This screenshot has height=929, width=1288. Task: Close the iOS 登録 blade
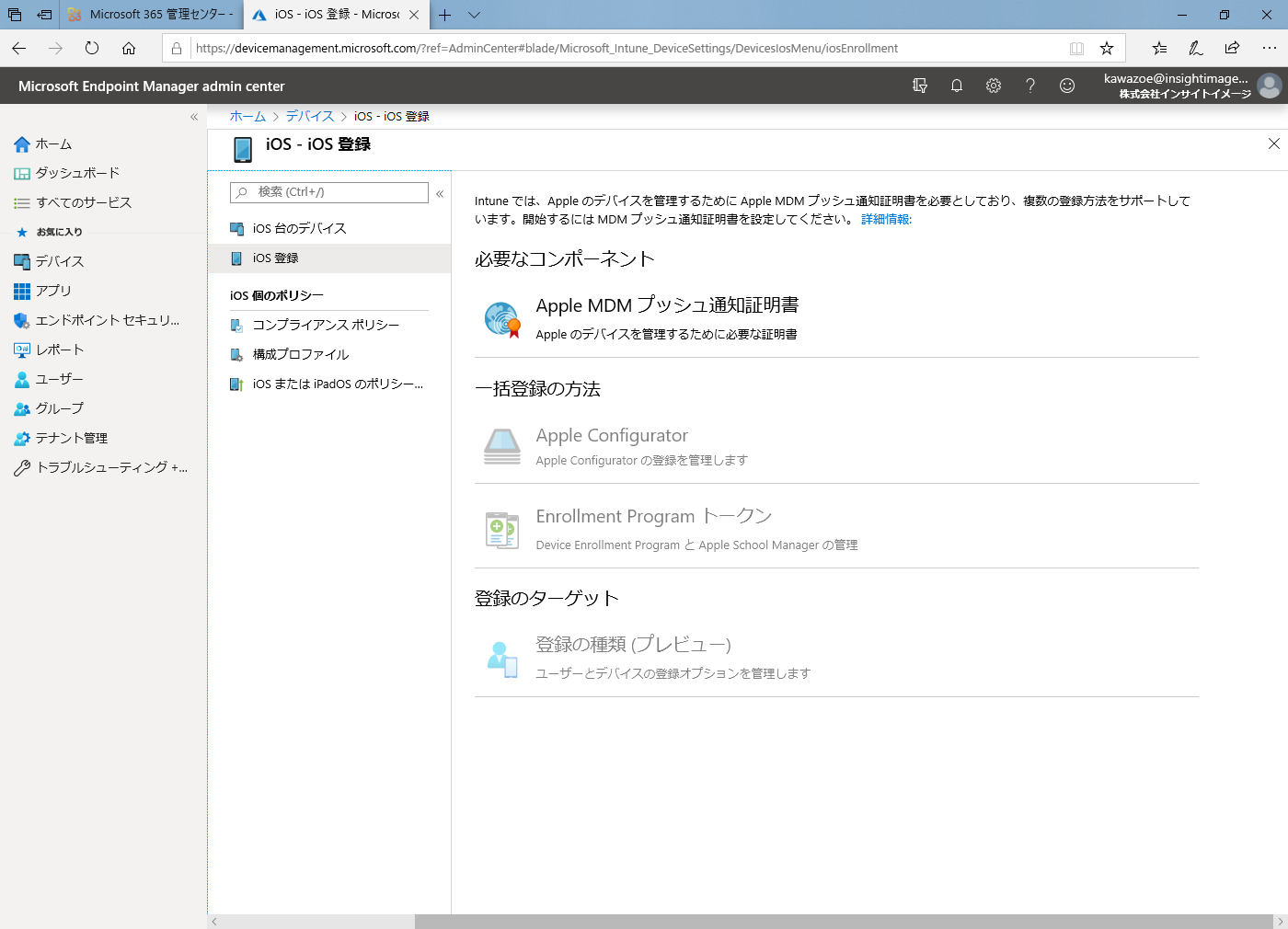pyautogui.click(x=1274, y=143)
